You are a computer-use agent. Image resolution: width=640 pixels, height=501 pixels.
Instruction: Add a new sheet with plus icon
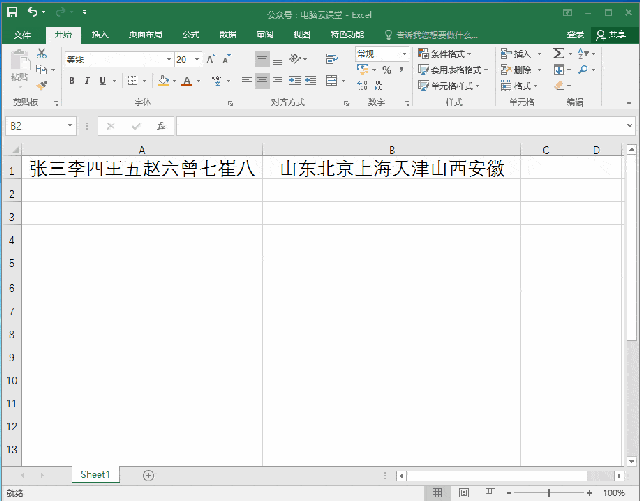pyautogui.click(x=149, y=475)
